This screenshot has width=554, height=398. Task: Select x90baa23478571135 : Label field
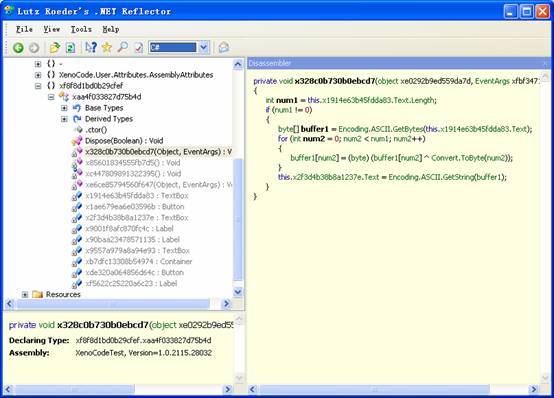(132, 239)
